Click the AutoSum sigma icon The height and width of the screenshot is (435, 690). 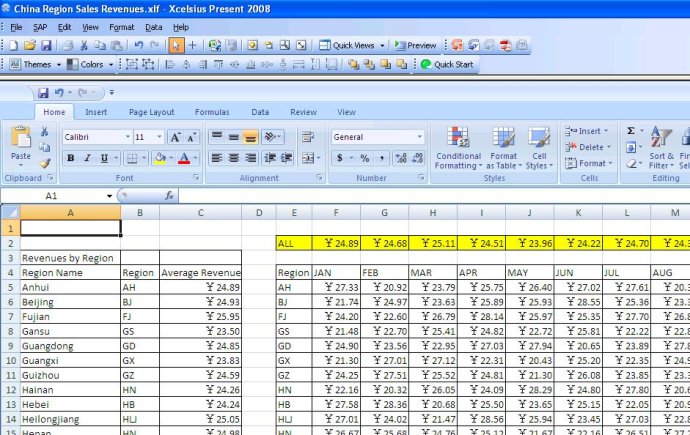(631, 131)
